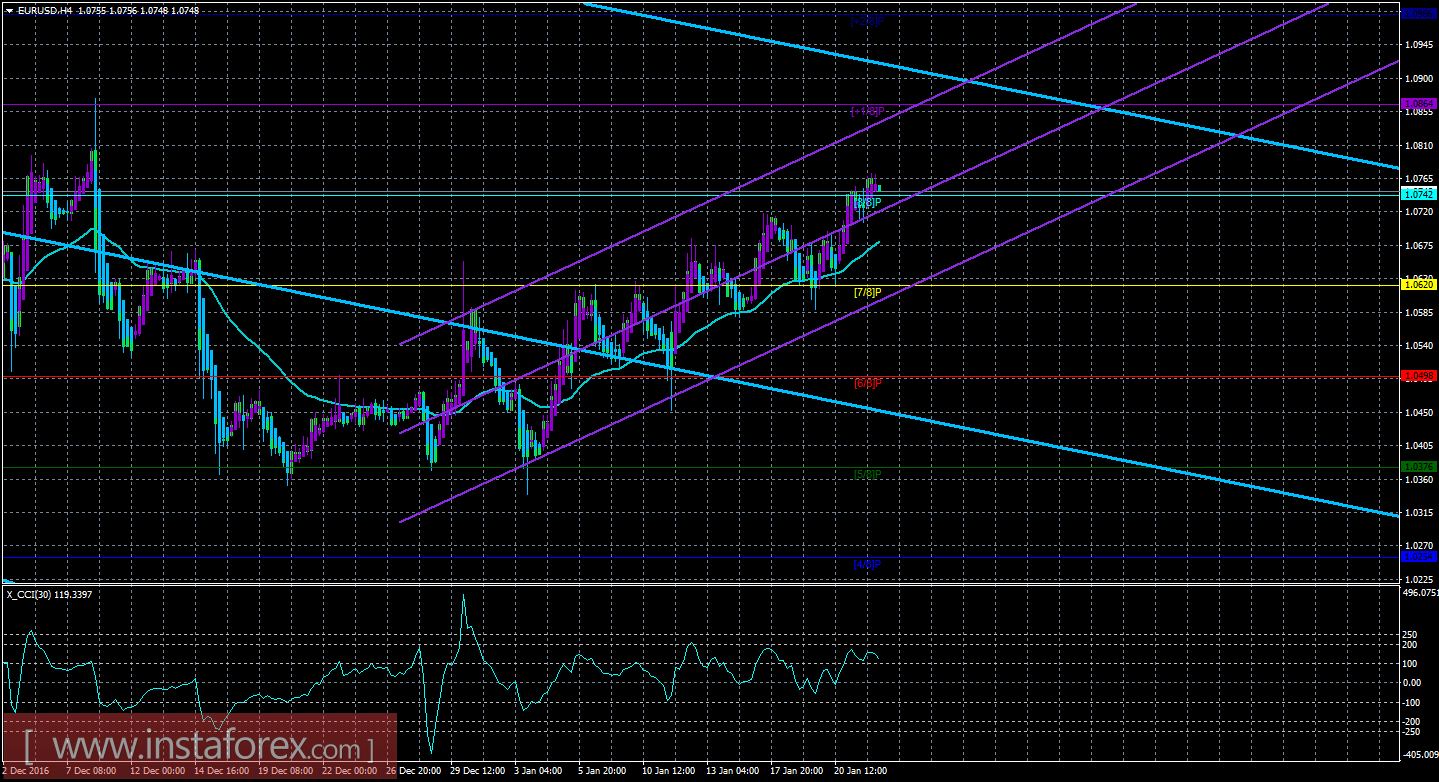Click the purple [+1/8]P level label

pyautogui.click(x=866, y=111)
